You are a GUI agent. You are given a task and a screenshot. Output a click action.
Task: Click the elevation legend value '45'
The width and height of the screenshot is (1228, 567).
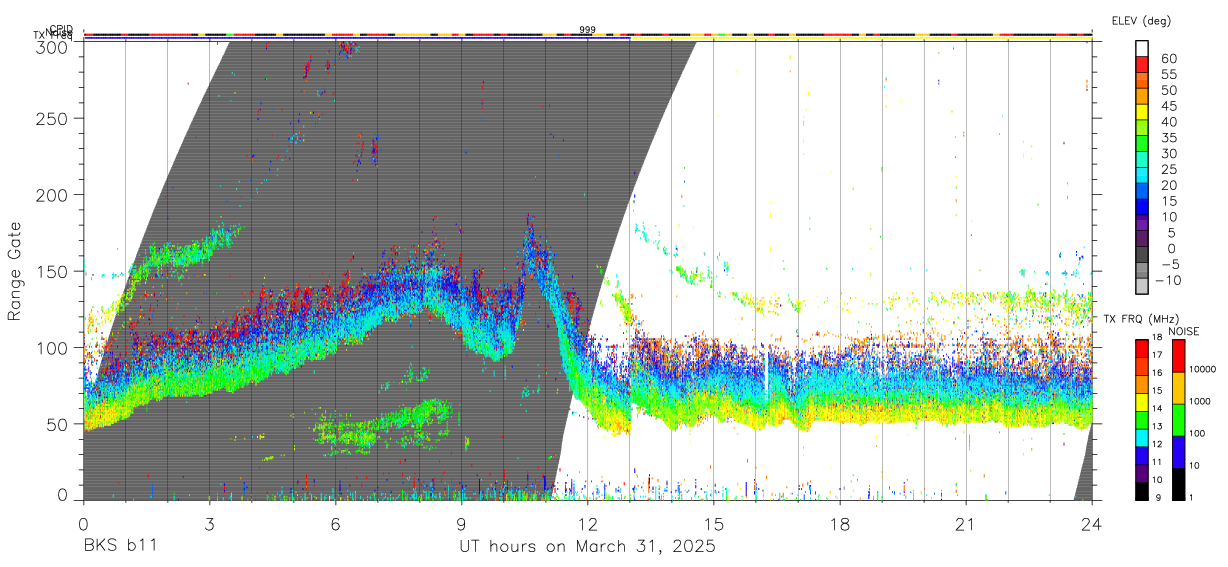pyautogui.click(x=1167, y=106)
